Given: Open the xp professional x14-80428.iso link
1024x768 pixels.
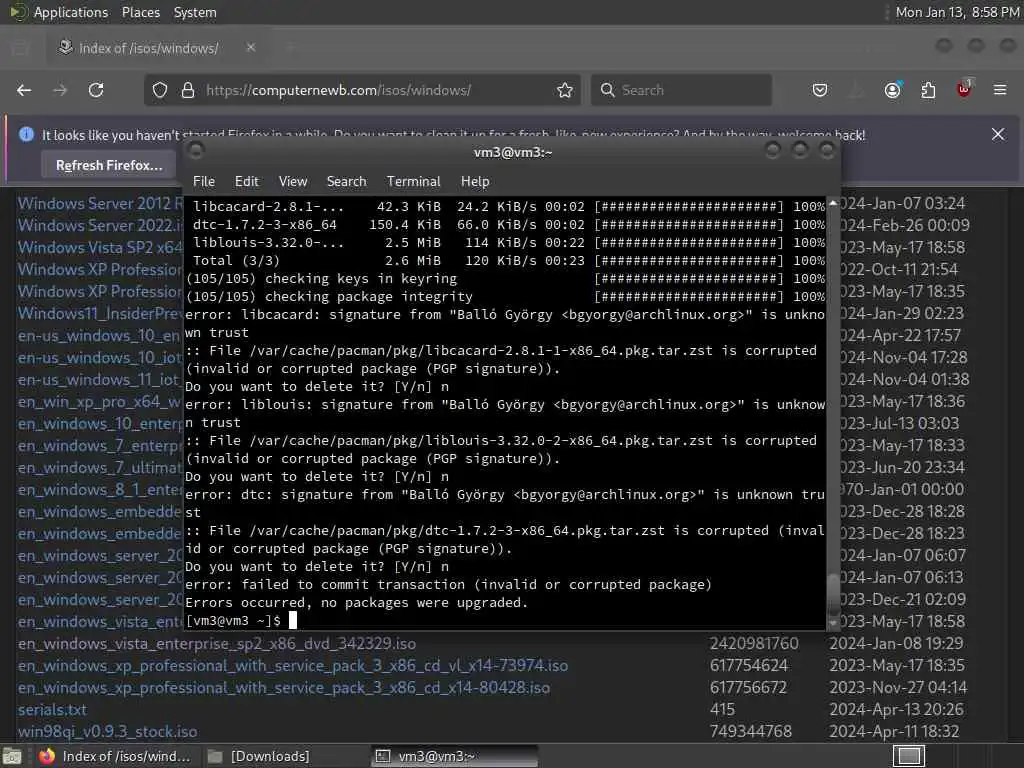Looking at the screenshot, I should click(x=283, y=688).
